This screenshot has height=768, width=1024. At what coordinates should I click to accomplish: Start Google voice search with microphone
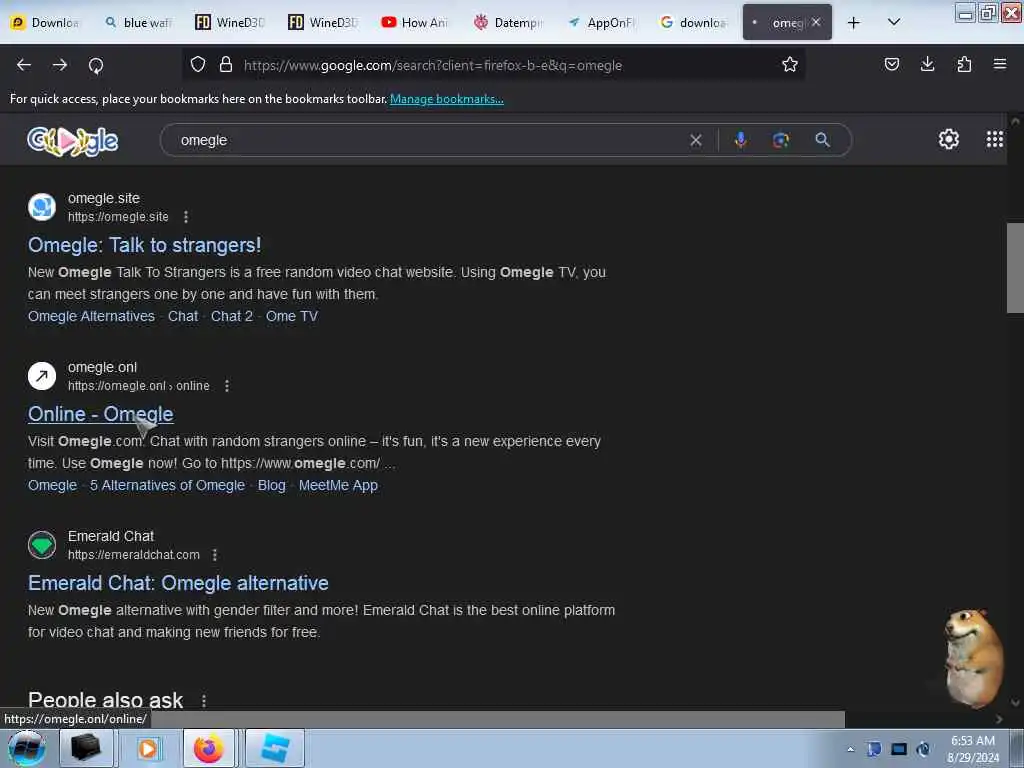[x=741, y=140]
